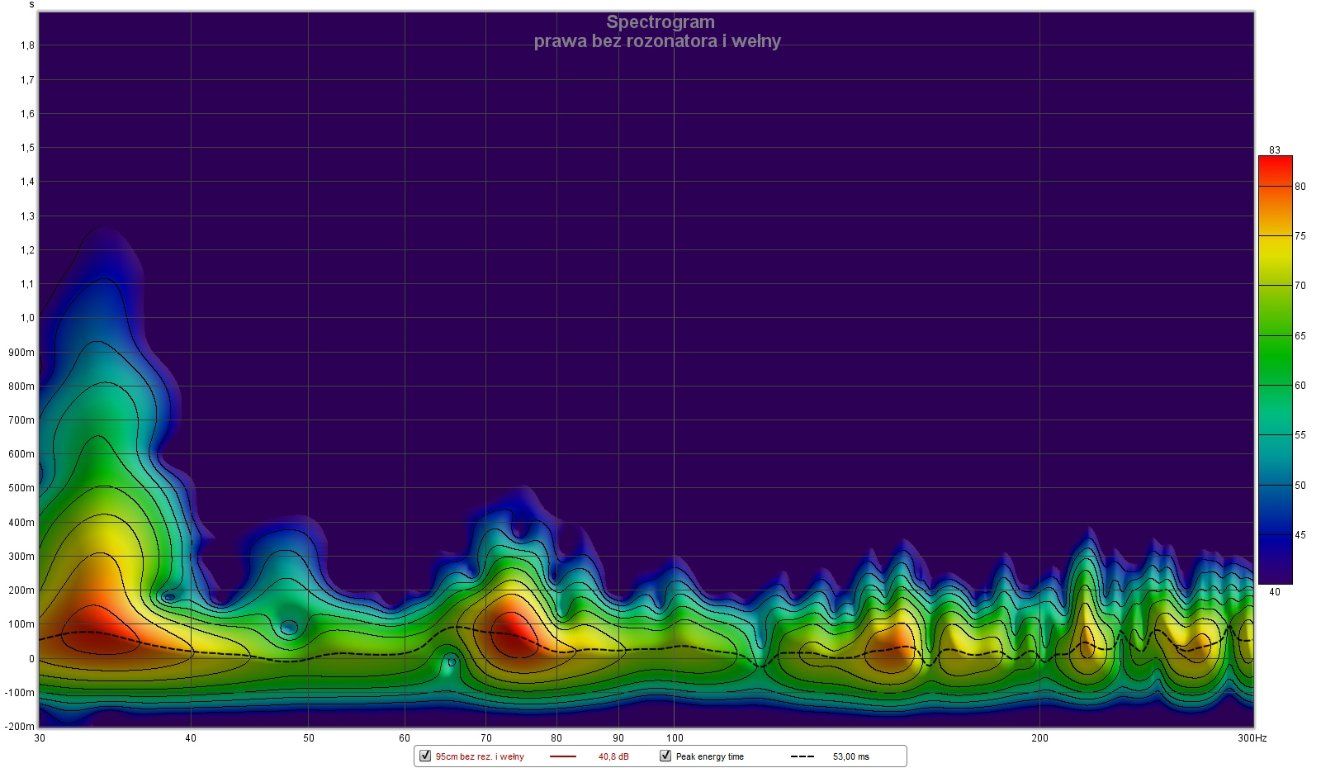Click the red line sample for 95cm trace

point(564,757)
